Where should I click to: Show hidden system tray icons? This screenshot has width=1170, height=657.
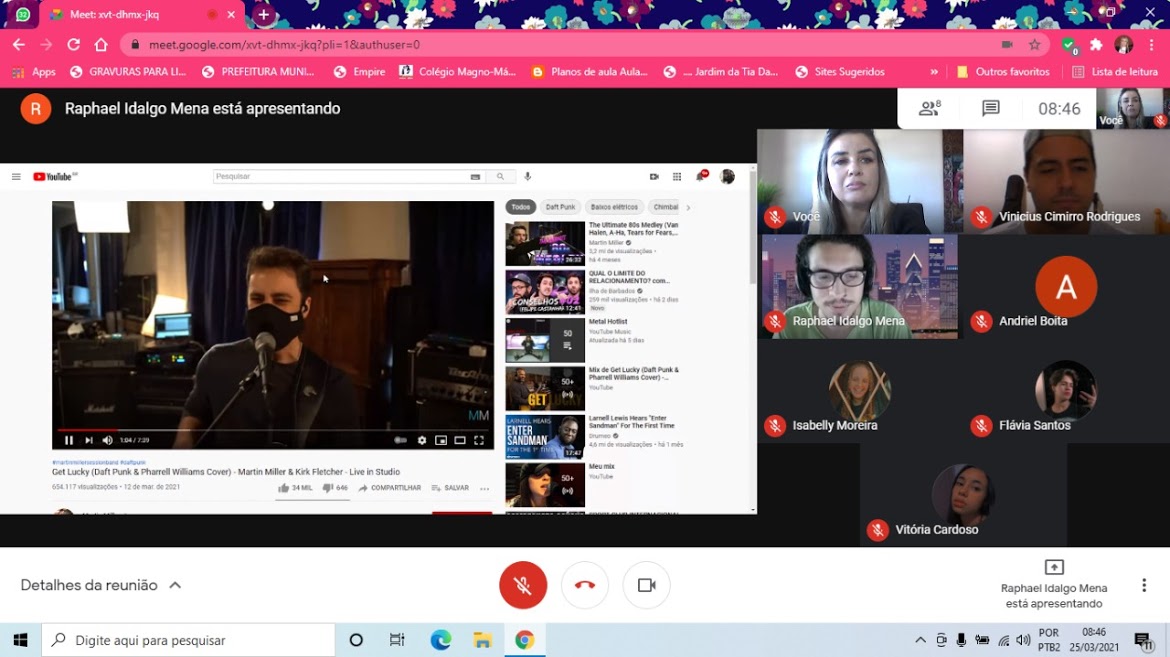click(x=920, y=640)
